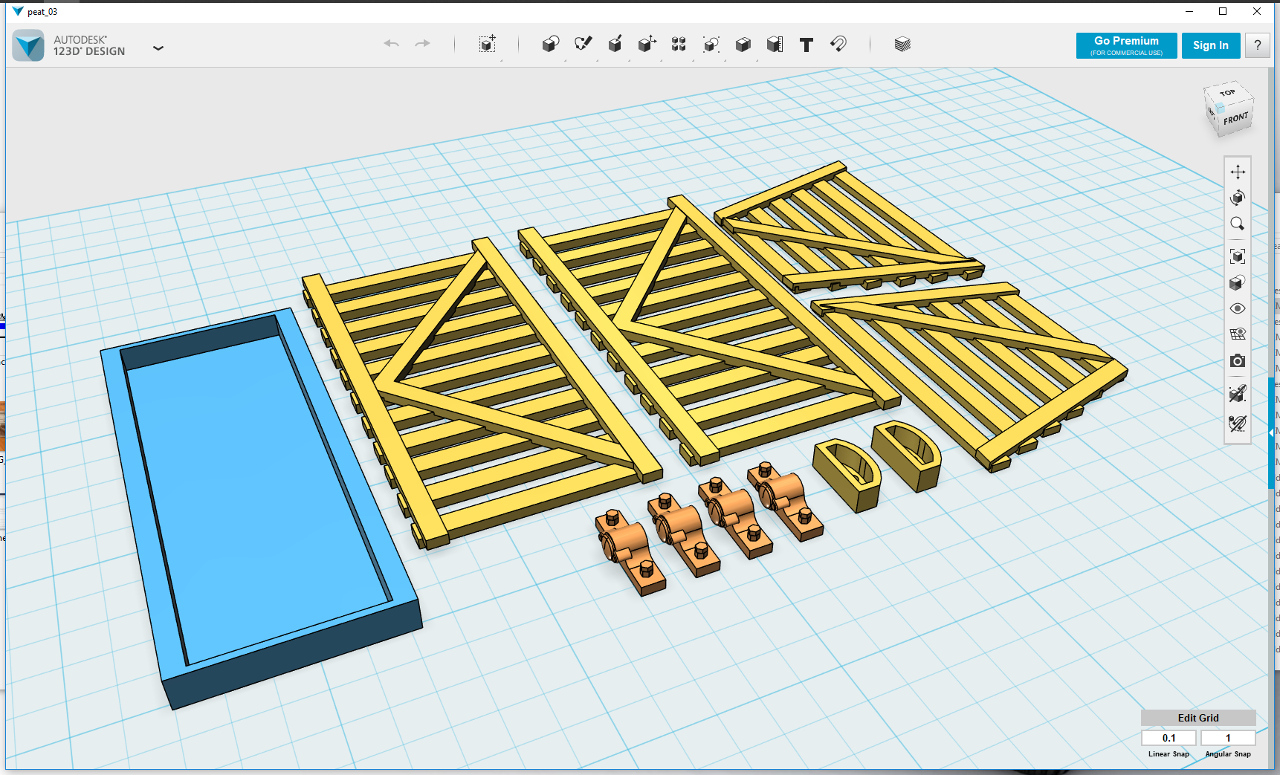The image size is (1280, 775).
Task: Expand the side panel arrow on right edge
Action: [x=1272, y=432]
